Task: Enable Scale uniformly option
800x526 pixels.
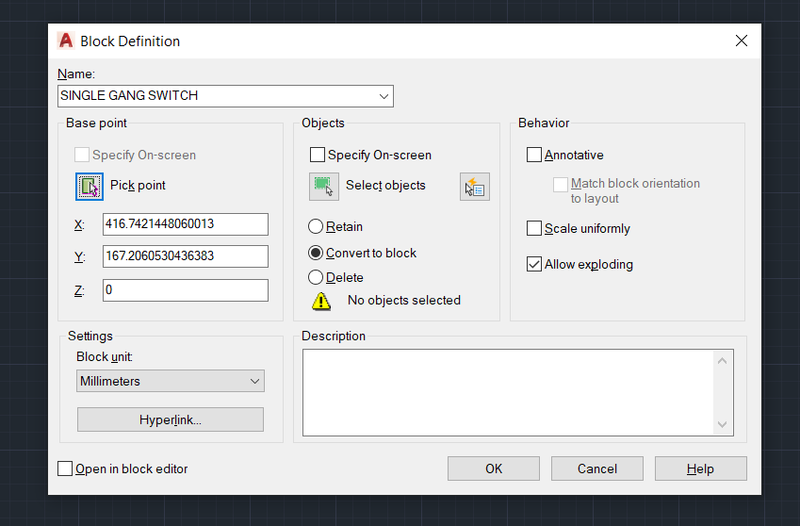Action: point(534,228)
